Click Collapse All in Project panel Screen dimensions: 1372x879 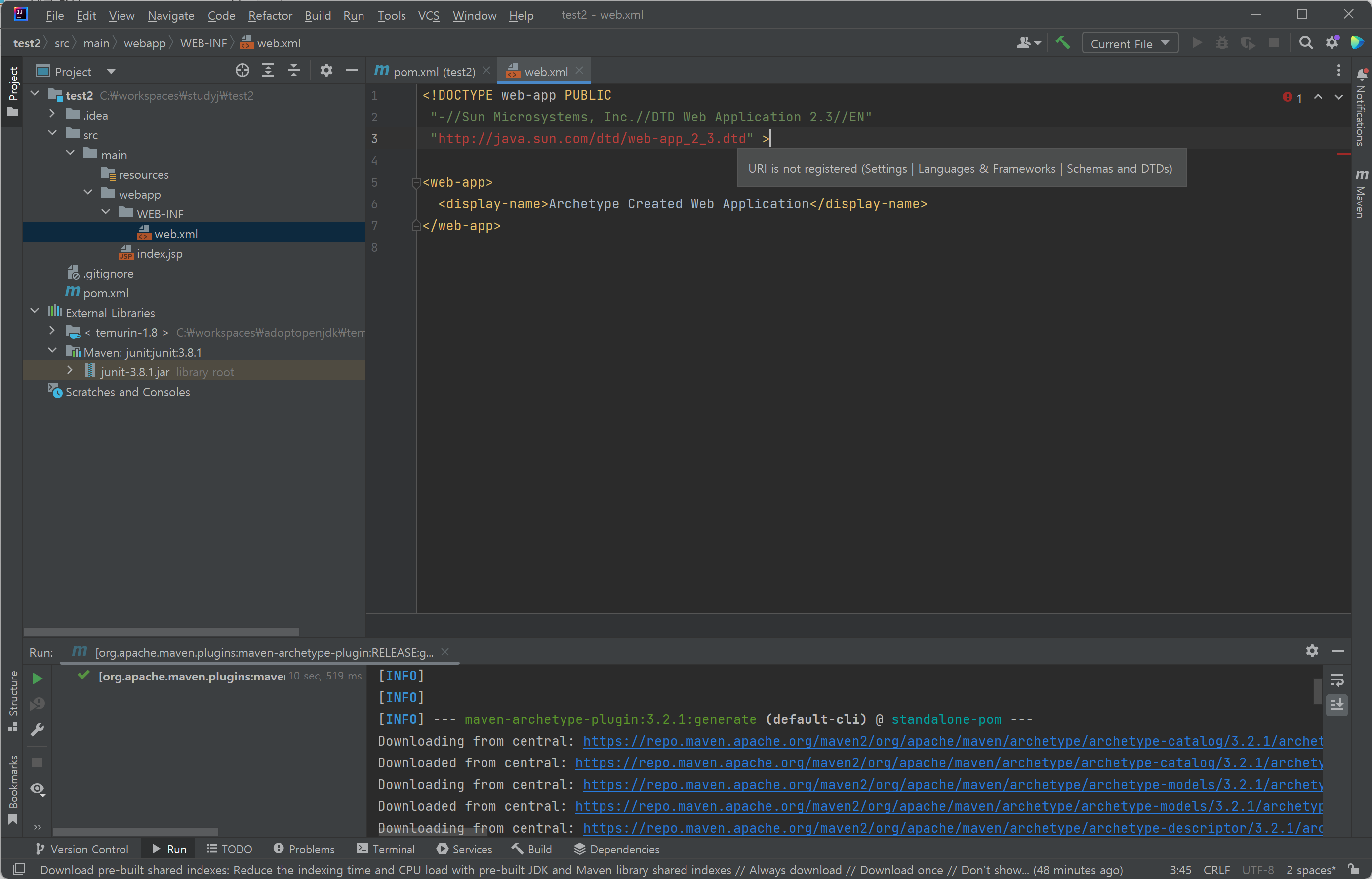[294, 71]
